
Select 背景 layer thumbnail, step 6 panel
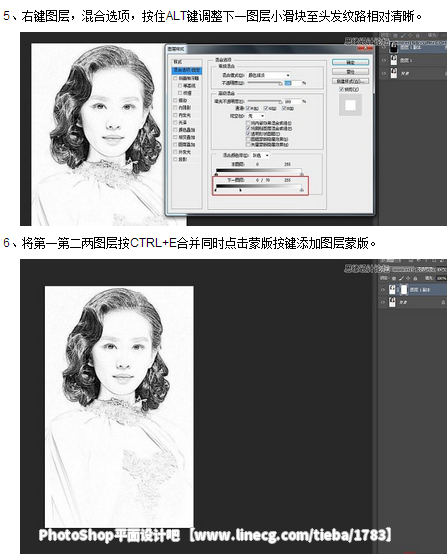[x=392, y=302]
